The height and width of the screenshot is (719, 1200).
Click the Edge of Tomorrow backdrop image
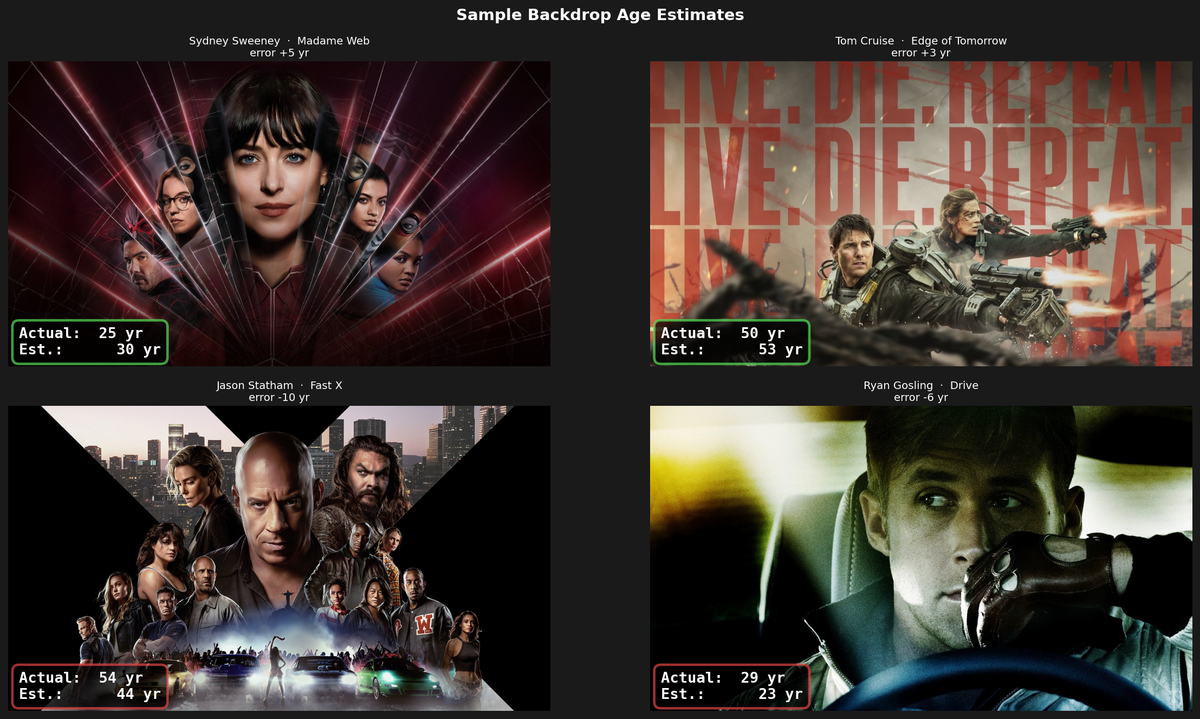[x=921, y=214]
